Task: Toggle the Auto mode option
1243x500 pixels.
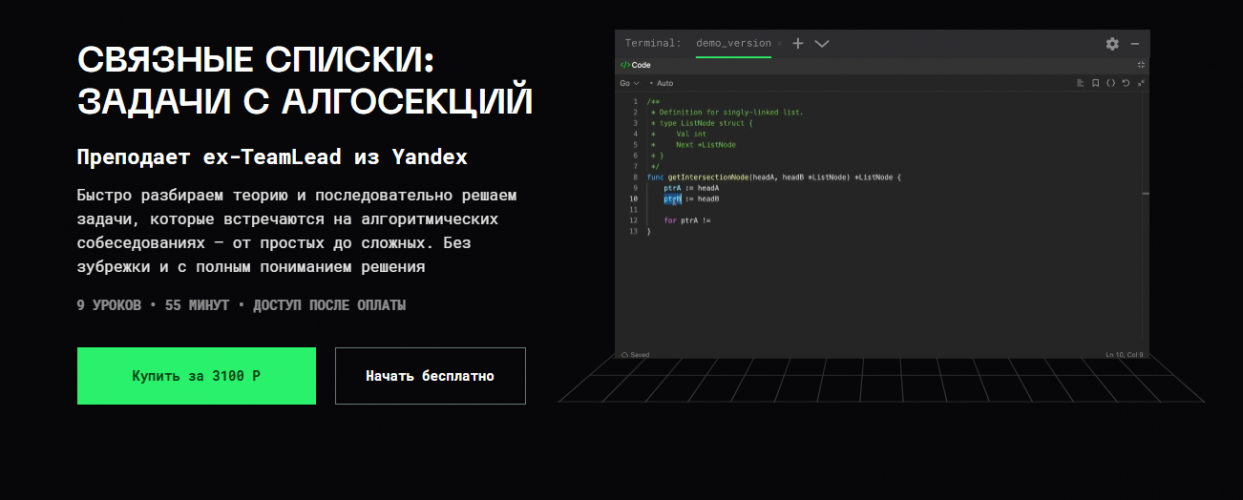Action: pos(661,83)
